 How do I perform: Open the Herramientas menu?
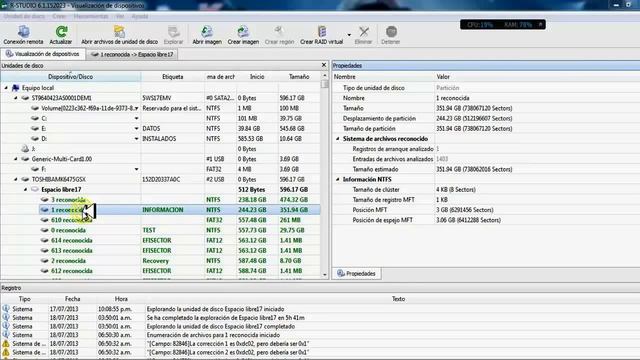coord(91,16)
